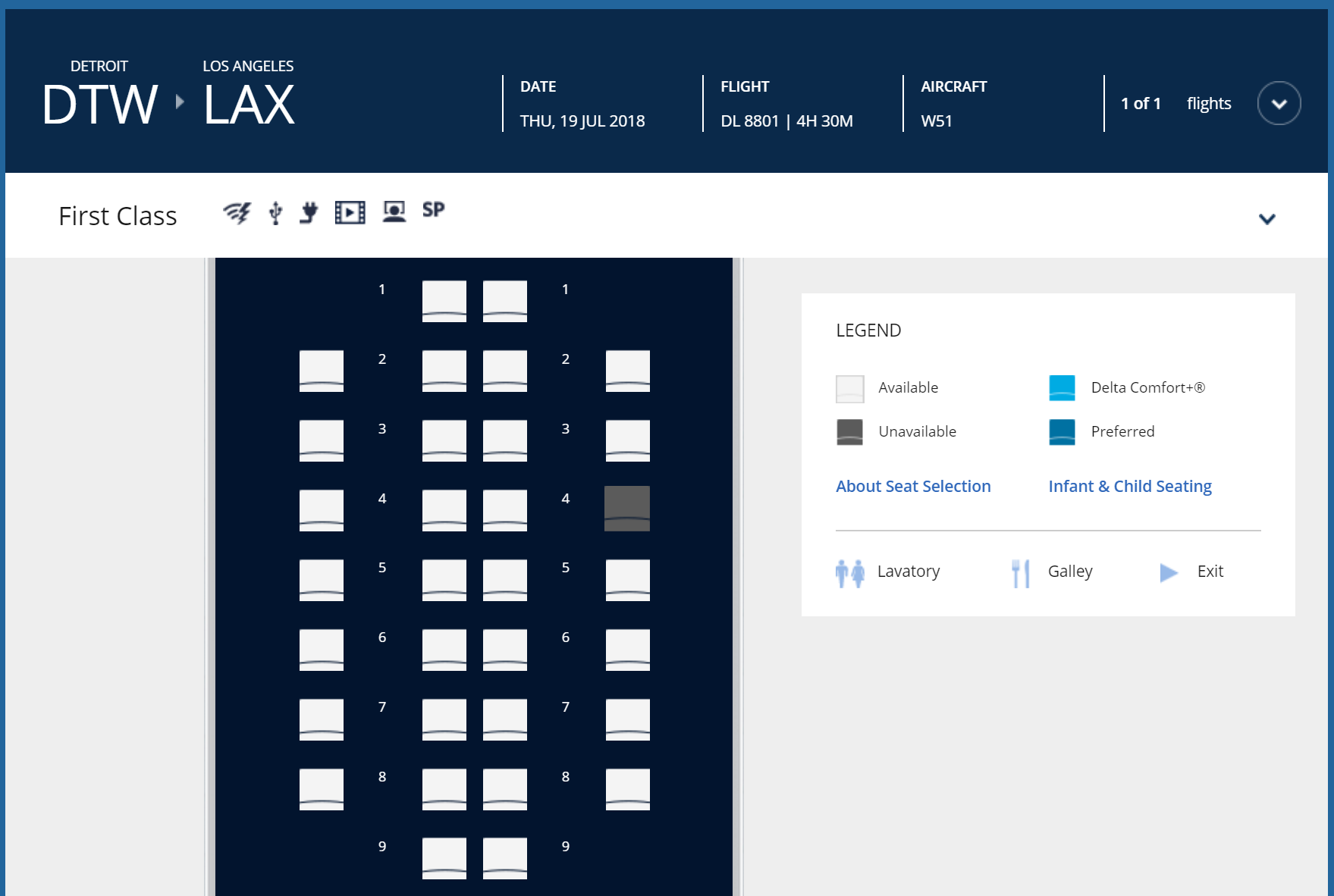Click the USB port amenity icon
This screenshot has width=1334, height=896.
pyautogui.click(x=276, y=213)
